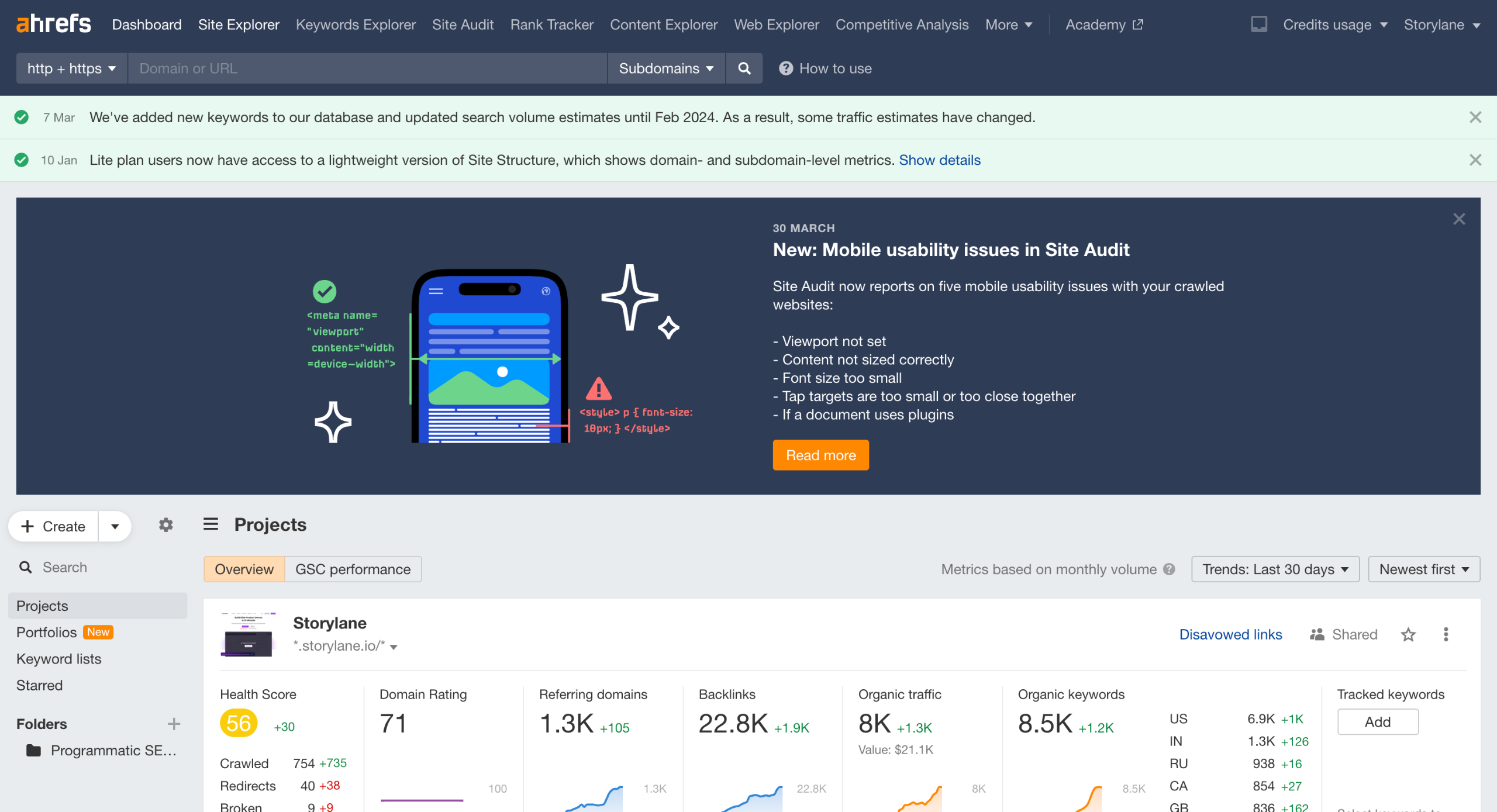1497x812 pixels.
Task: Click the search magnifier button
Action: (x=744, y=68)
